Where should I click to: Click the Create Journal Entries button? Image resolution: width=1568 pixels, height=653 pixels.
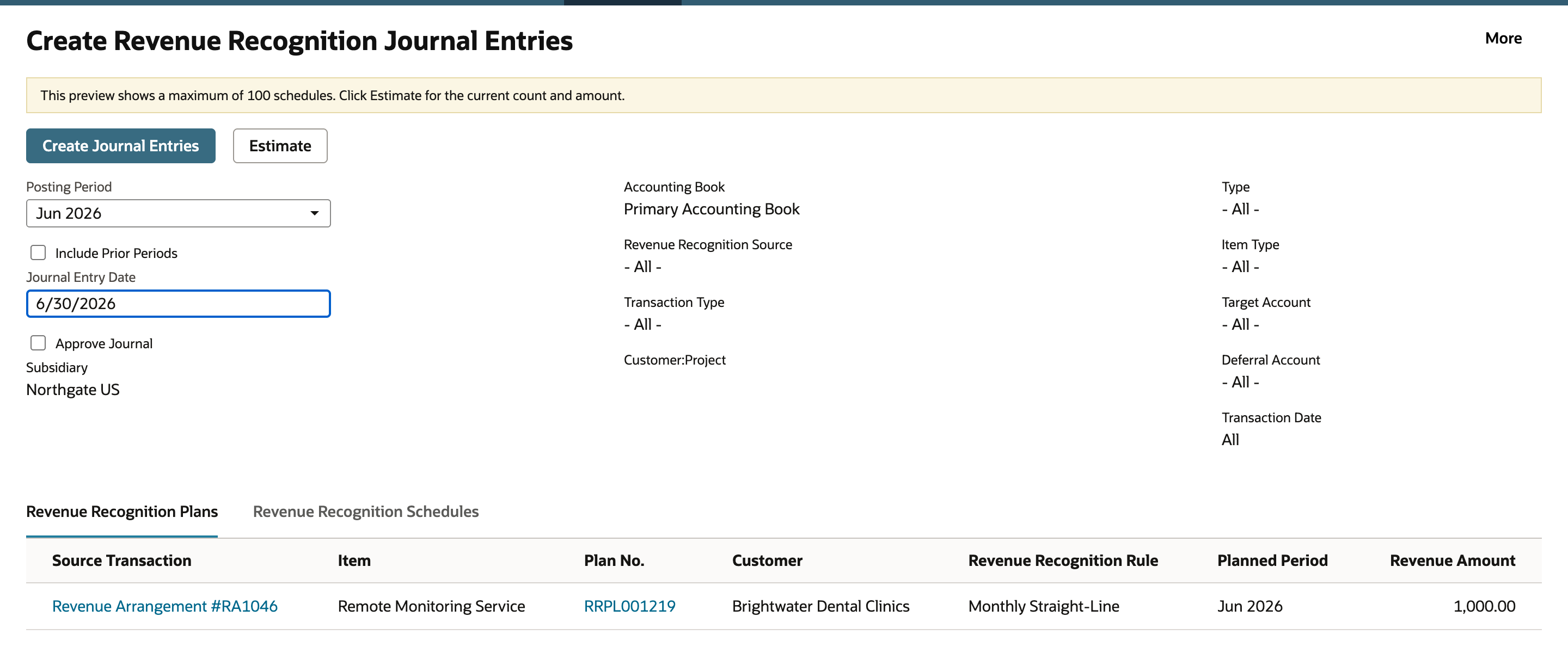point(120,146)
